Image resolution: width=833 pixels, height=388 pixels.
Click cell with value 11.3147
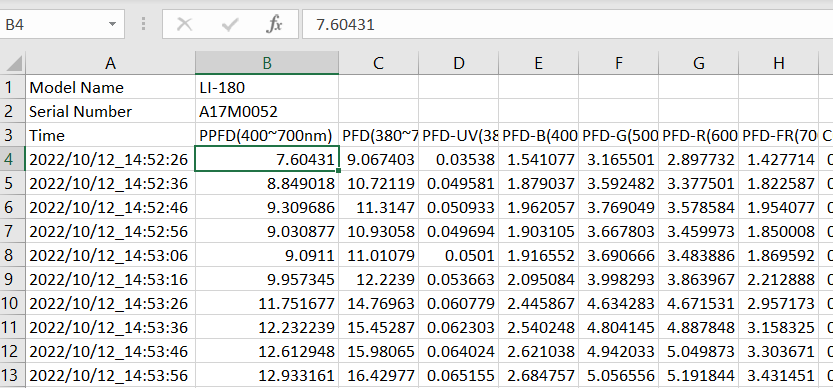(378, 207)
